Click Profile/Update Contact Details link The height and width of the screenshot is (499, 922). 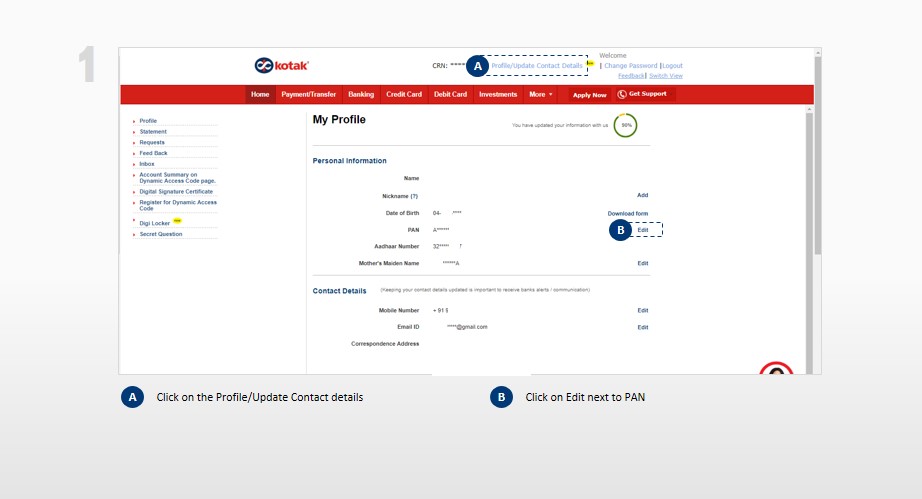(x=537, y=66)
